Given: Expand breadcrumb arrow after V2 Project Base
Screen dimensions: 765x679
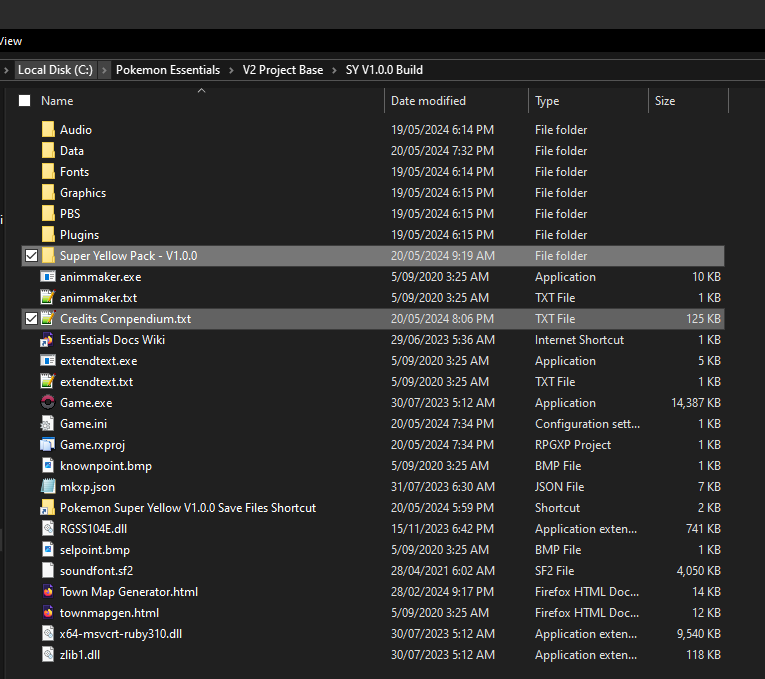Looking at the screenshot, I should click(x=334, y=70).
